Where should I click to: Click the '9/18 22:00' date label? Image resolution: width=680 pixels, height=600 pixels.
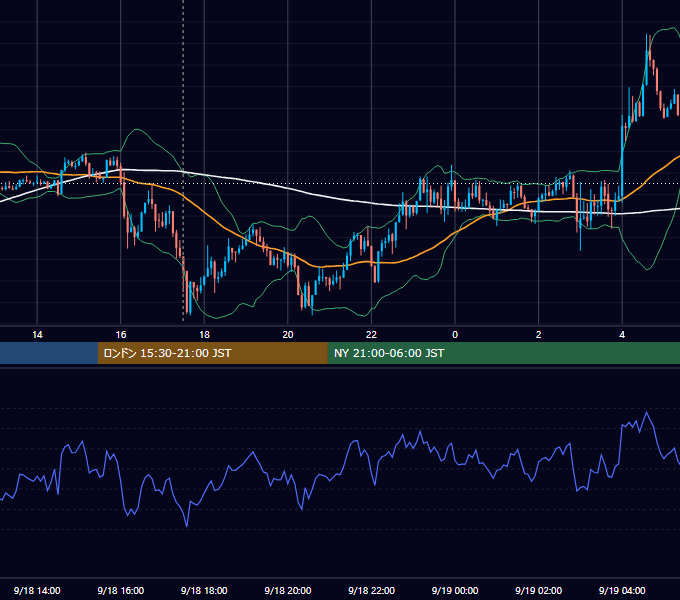point(372,590)
